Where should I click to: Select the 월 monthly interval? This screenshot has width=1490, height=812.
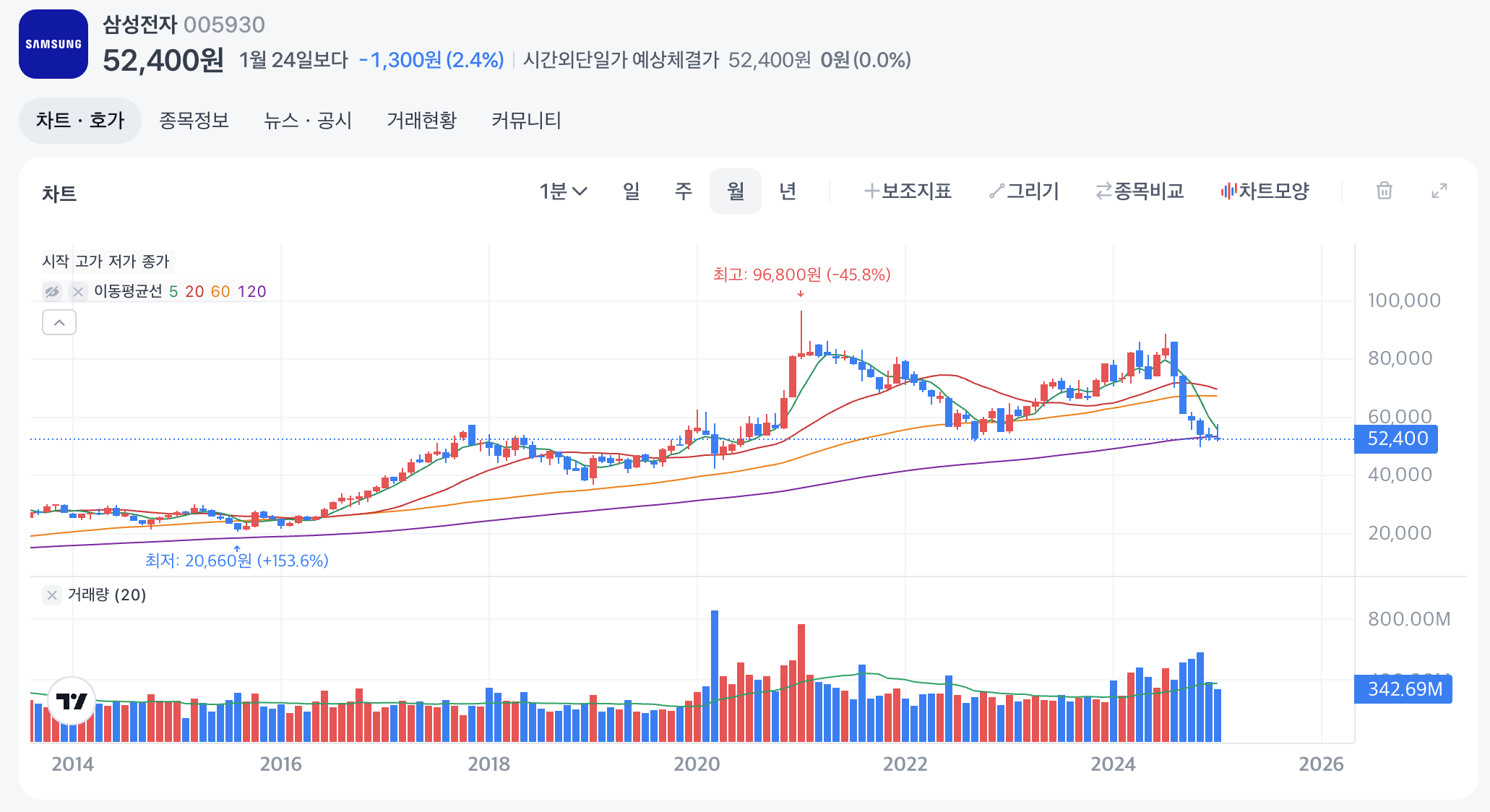click(x=736, y=191)
